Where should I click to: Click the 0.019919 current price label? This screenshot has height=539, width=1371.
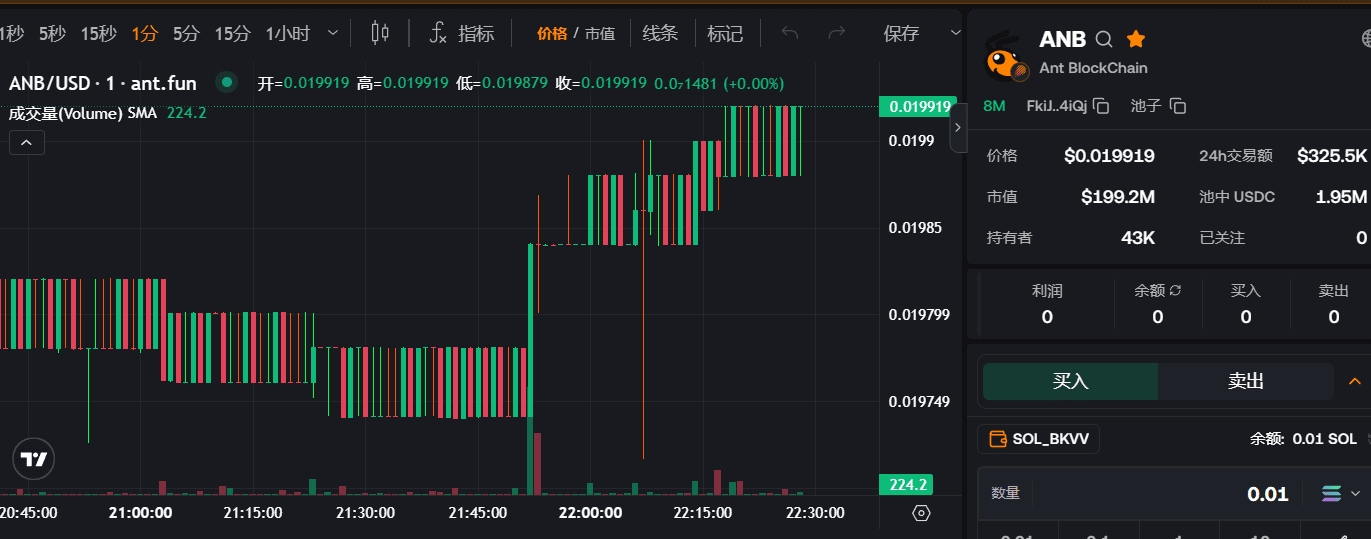tap(918, 106)
